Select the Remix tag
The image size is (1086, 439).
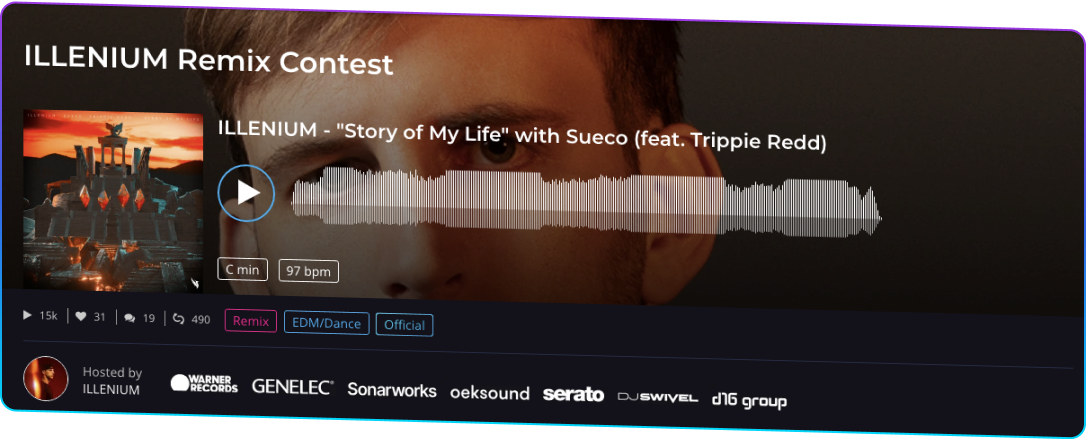coord(251,321)
